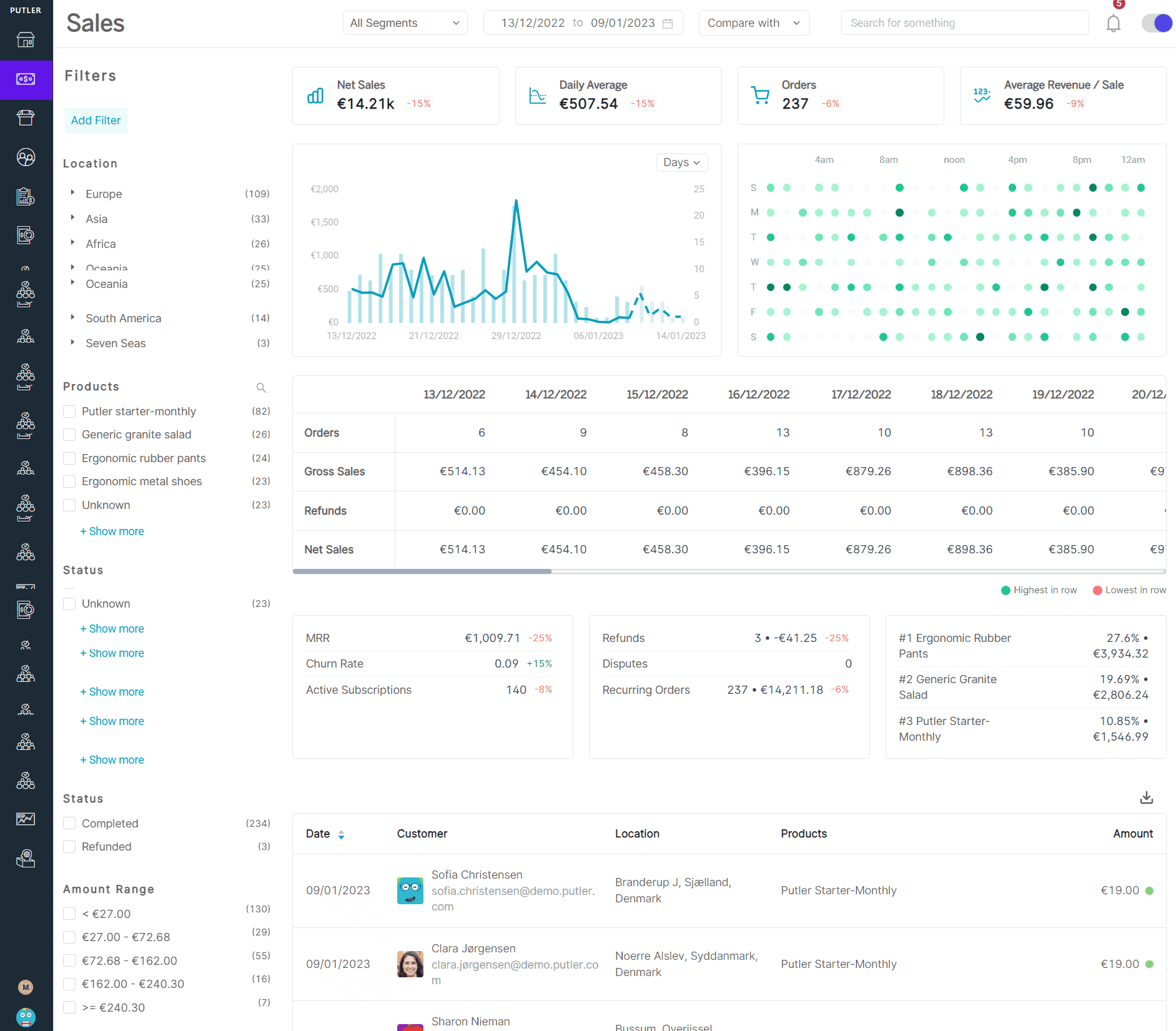Viewport: 1176px width, 1031px height.
Task: Open the All Segments dropdown
Action: [x=405, y=22]
